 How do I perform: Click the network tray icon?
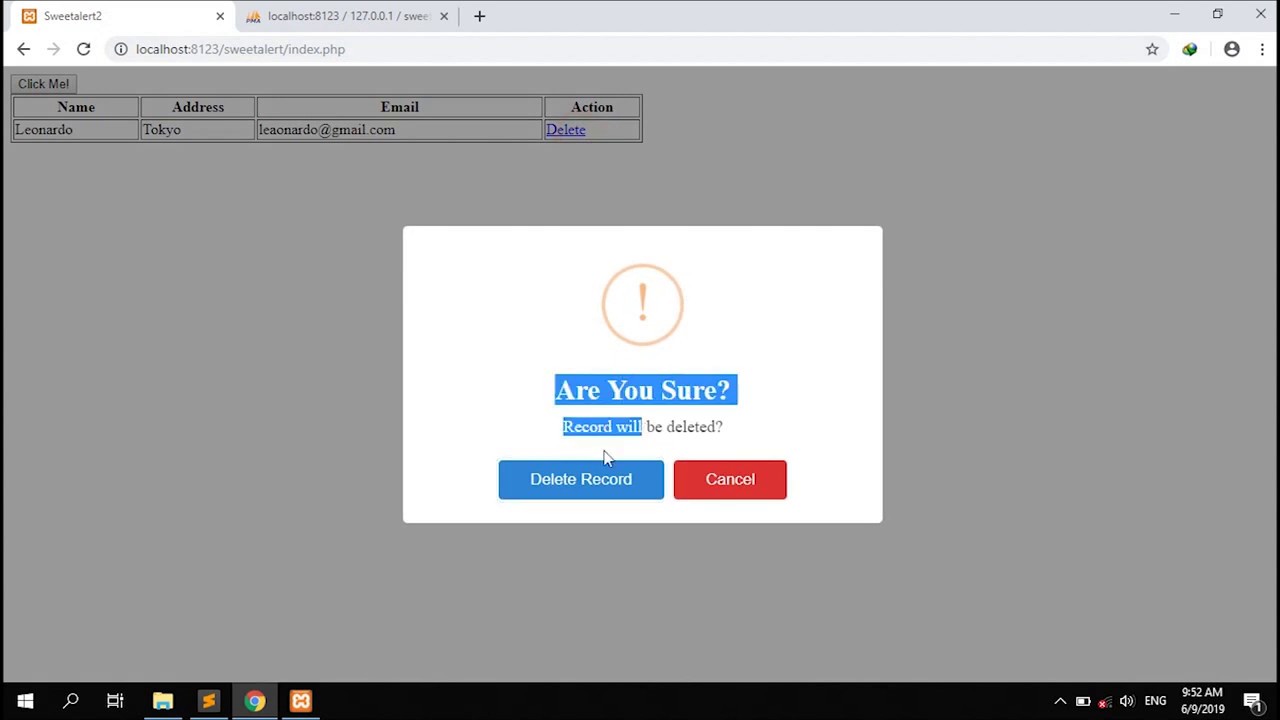click(x=1105, y=701)
